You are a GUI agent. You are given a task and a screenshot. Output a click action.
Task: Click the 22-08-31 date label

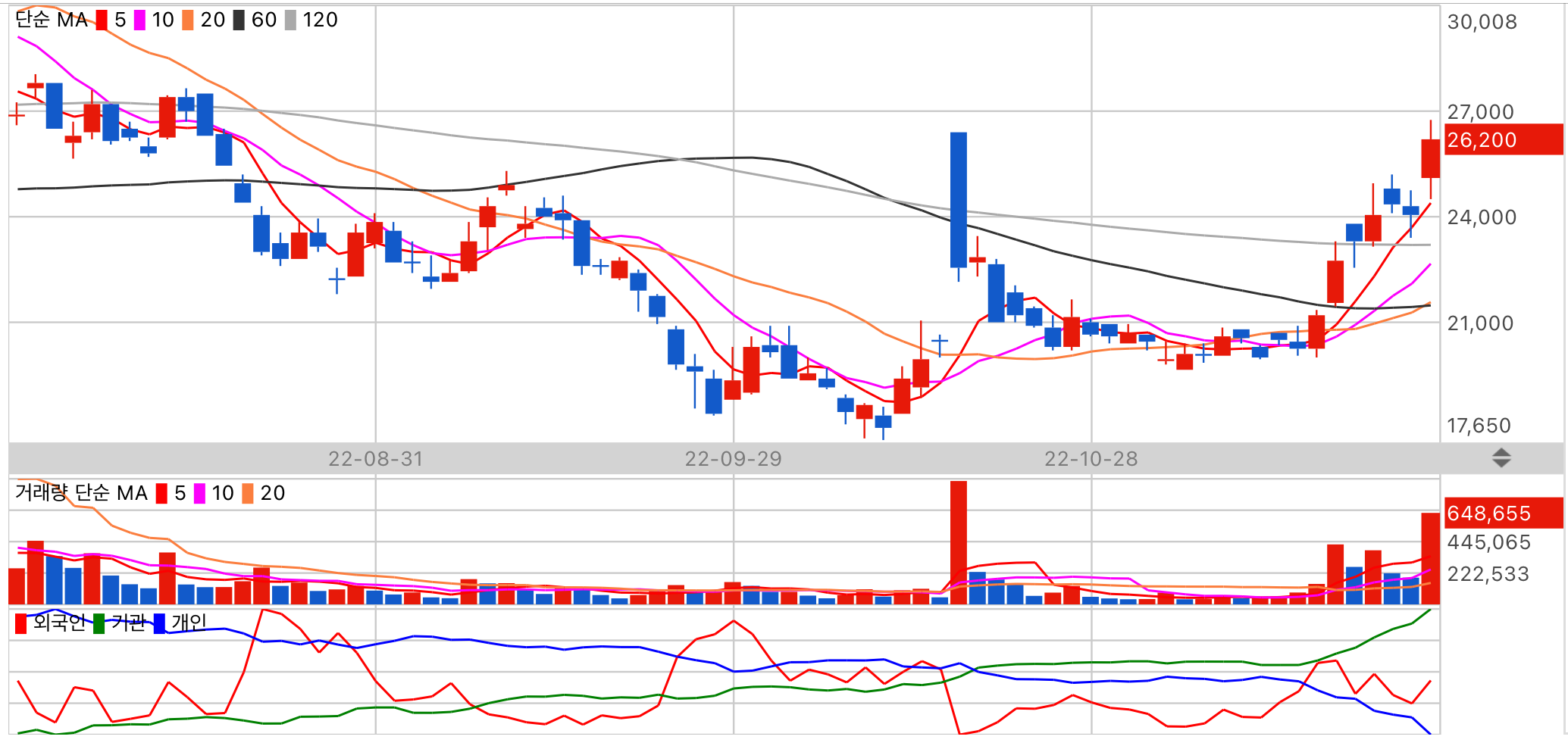[376, 459]
